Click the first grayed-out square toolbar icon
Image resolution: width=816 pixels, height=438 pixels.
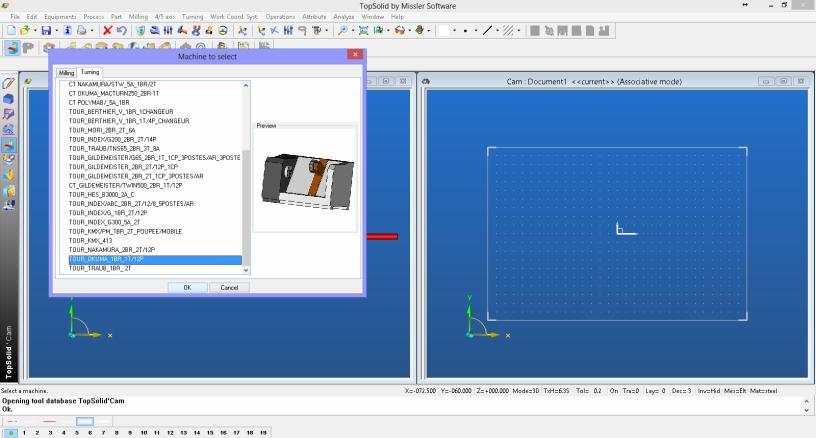pos(534,31)
